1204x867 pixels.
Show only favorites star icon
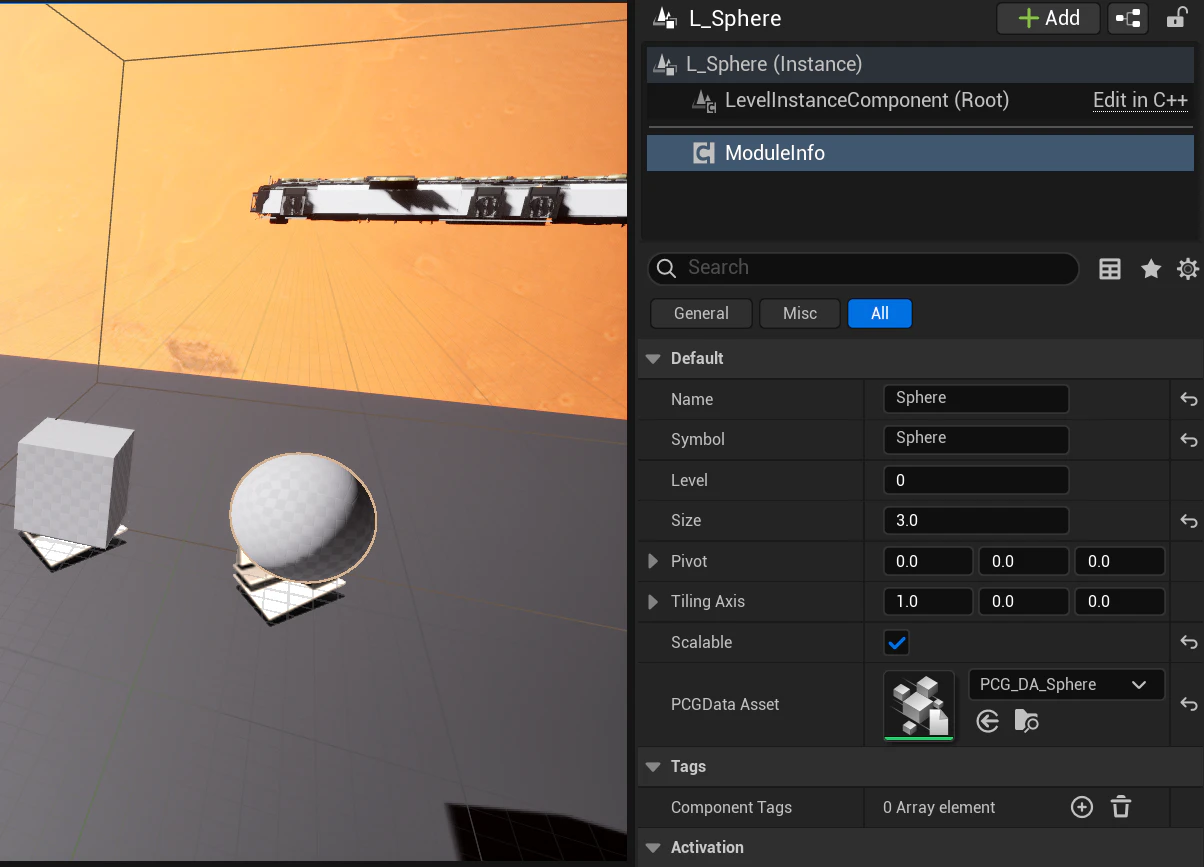coord(1151,268)
